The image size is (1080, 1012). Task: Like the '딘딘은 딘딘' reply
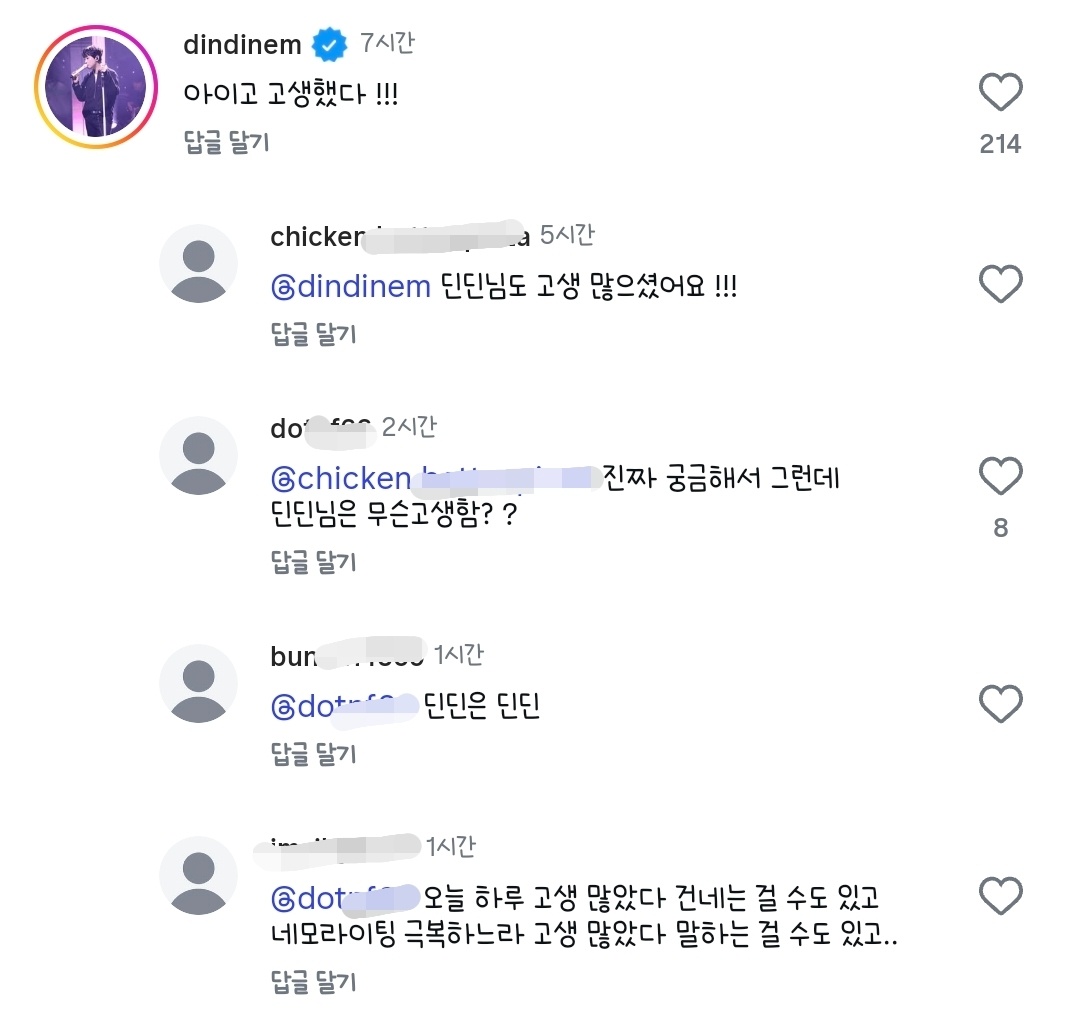(999, 705)
